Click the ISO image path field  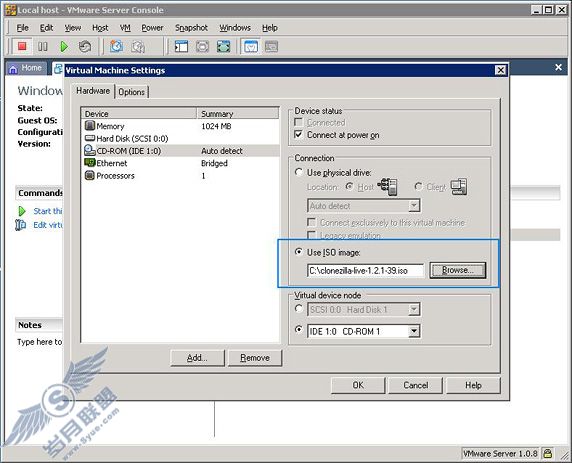tap(366, 271)
